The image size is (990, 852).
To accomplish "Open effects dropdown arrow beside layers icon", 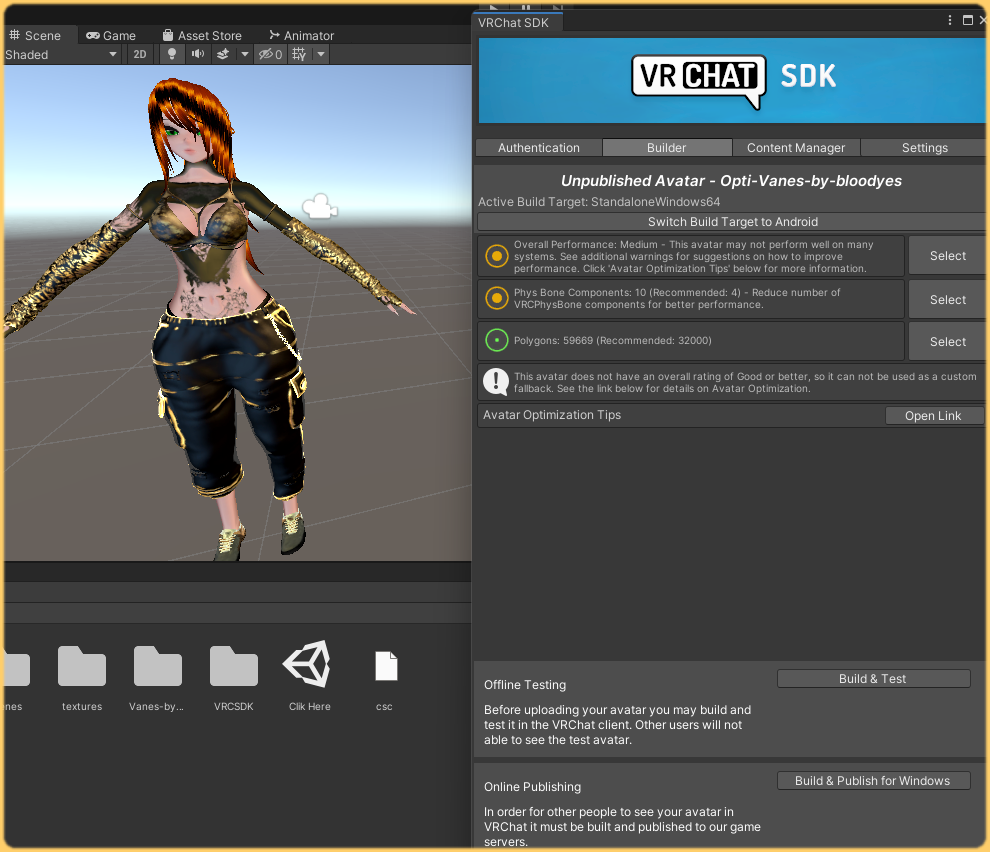I will [244, 54].
